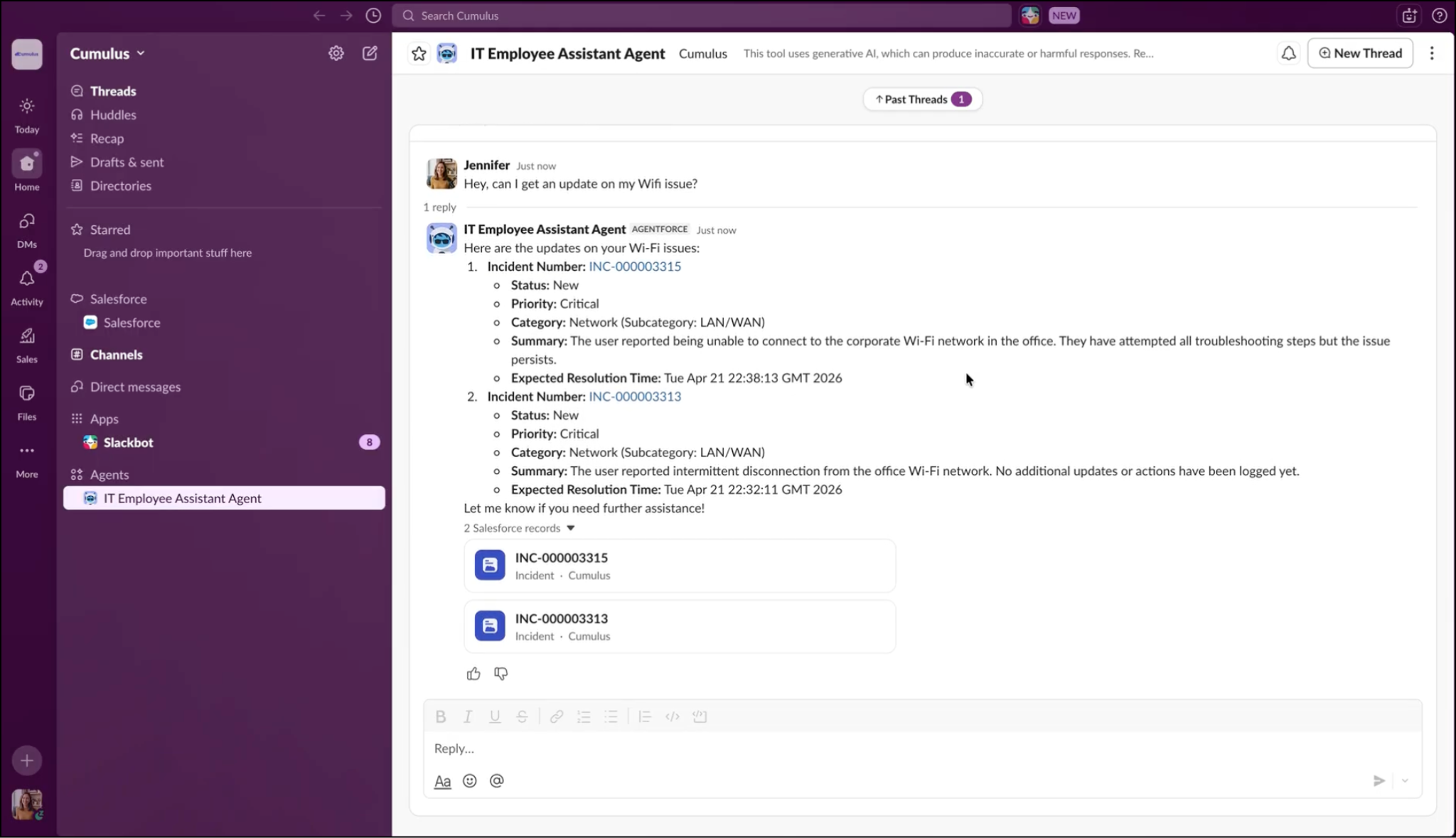Open More options in the rail
1456x838 pixels.
coord(27,460)
